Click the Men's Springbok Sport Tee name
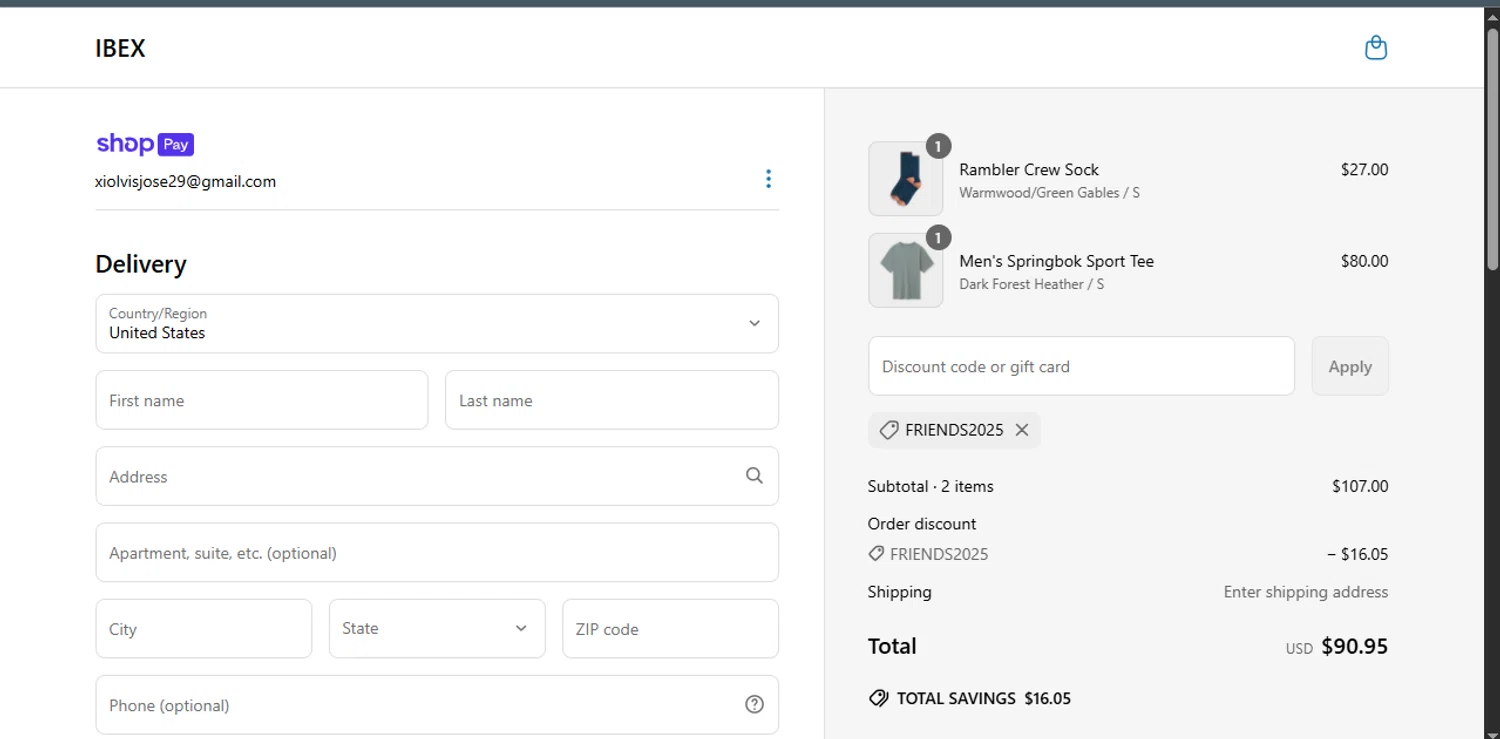This screenshot has width=1500, height=739. pyautogui.click(x=1056, y=261)
